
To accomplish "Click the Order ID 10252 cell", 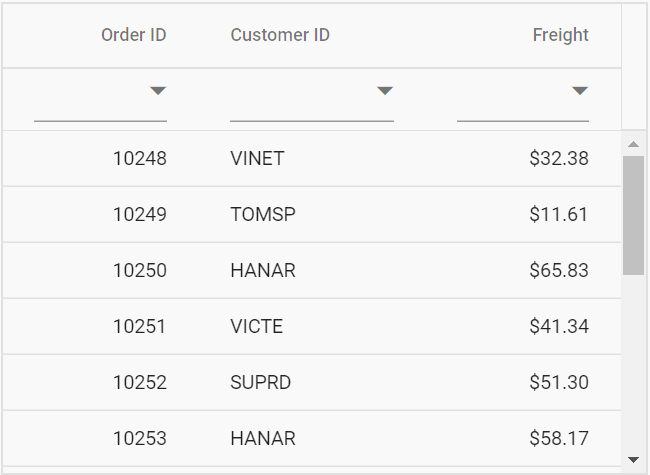I will coord(139,382).
